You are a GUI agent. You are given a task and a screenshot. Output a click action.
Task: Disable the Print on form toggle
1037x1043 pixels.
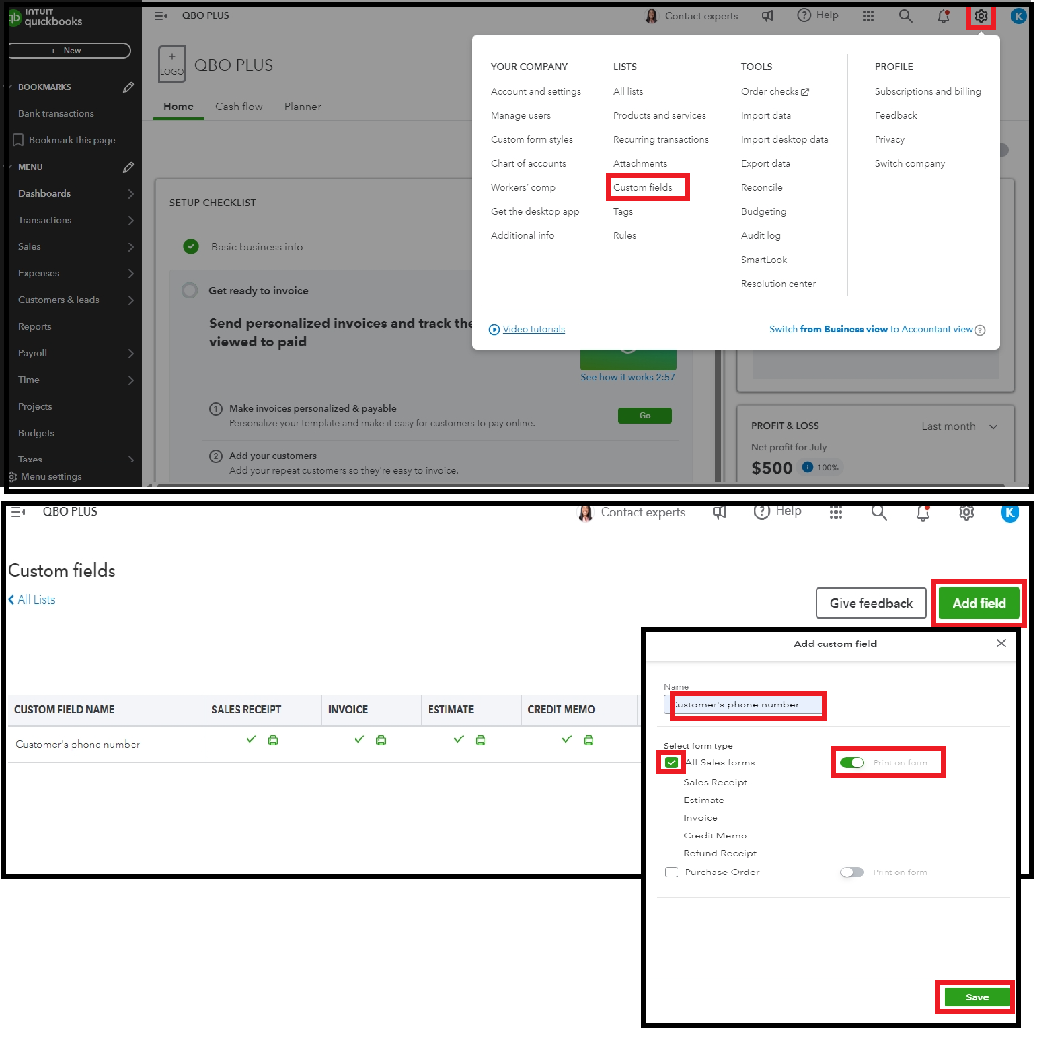click(x=851, y=762)
